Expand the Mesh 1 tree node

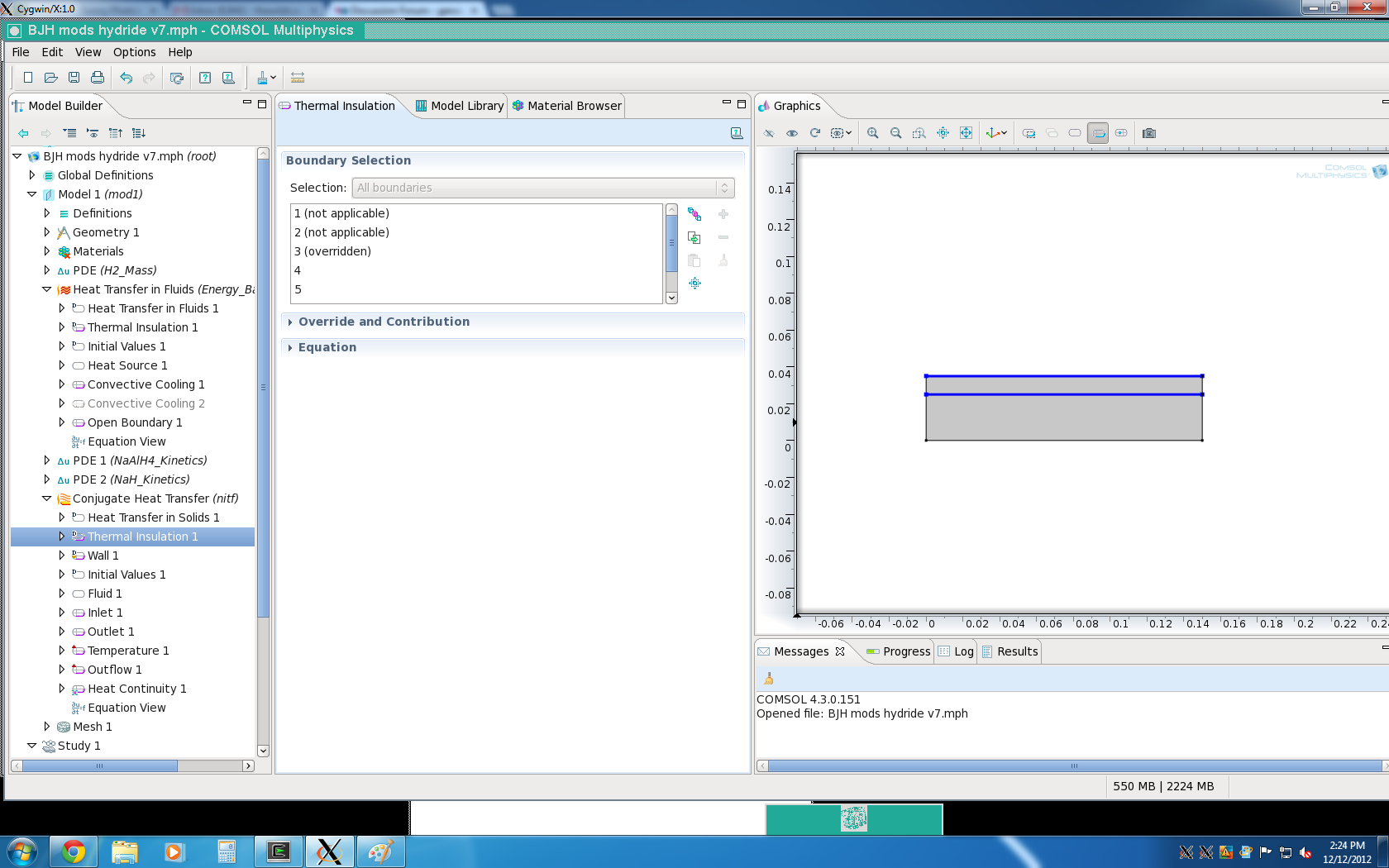point(47,727)
